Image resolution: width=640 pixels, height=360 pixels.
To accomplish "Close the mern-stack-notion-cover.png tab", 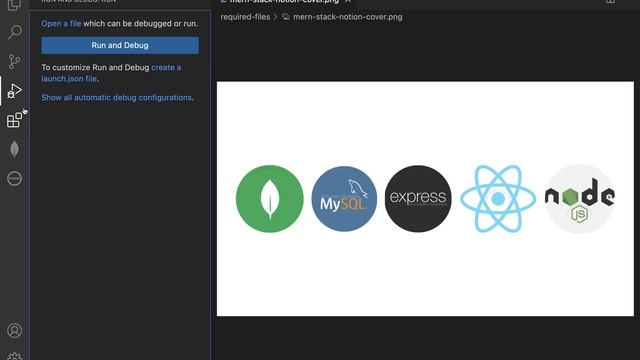I will [348, 2].
